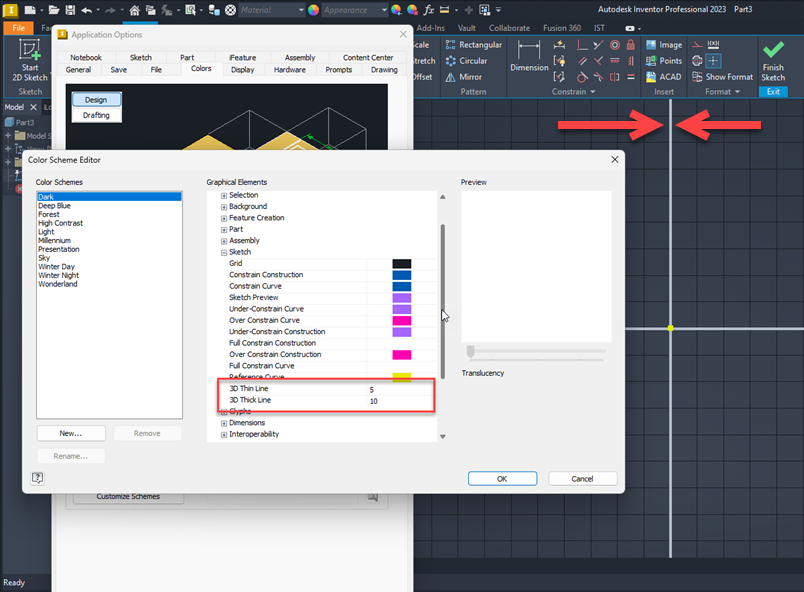This screenshot has height=592, width=804.
Task: Switch color preview to Drafting mode
Action: point(96,115)
